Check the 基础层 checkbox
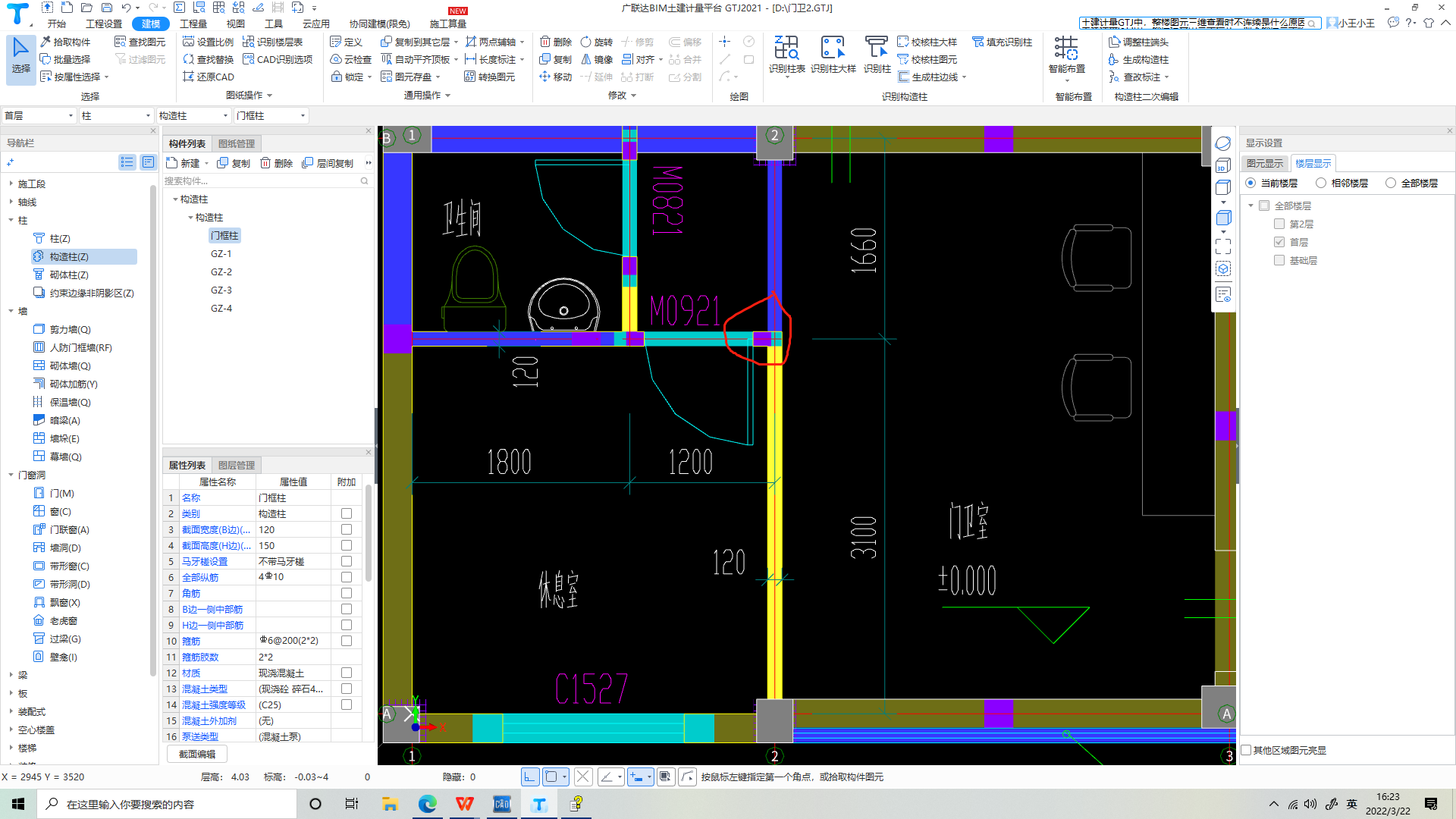Viewport: 1456px width, 819px height. click(1279, 260)
